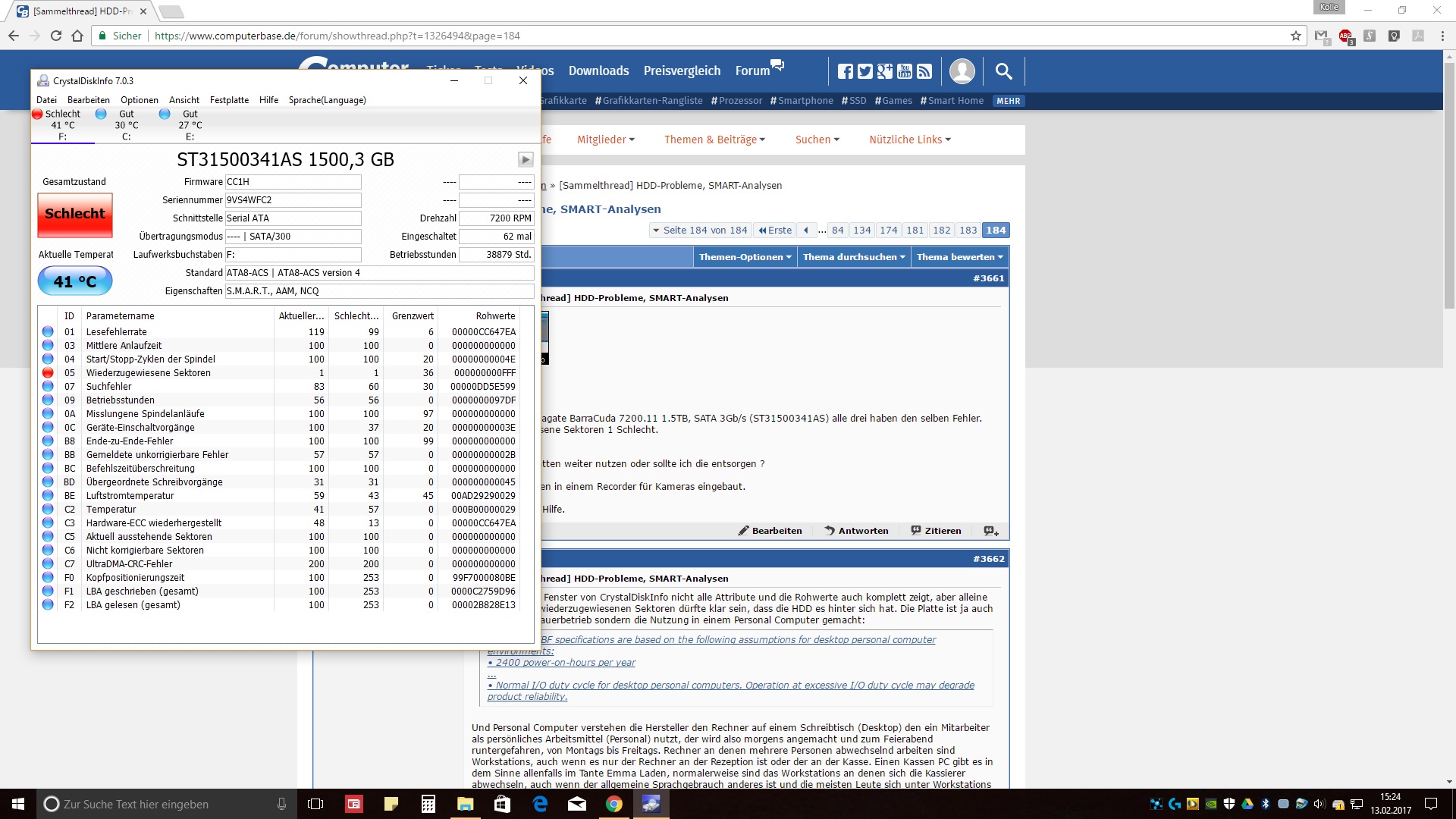This screenshot has height=819, width=1456.
Task: Select drive C: status tab
Action: pyautogui.click(x=125, y=125)
